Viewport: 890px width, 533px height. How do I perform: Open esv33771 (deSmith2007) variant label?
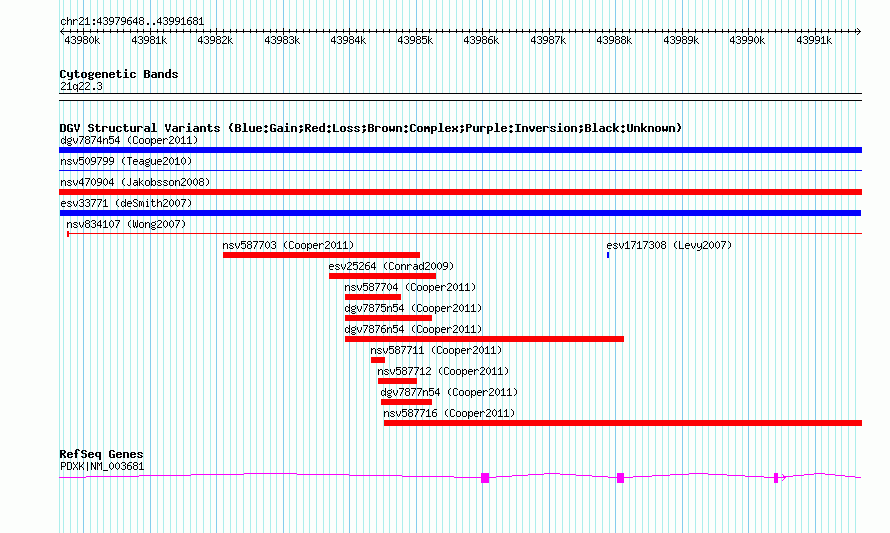pyautogui.click(x=126, y=203)
